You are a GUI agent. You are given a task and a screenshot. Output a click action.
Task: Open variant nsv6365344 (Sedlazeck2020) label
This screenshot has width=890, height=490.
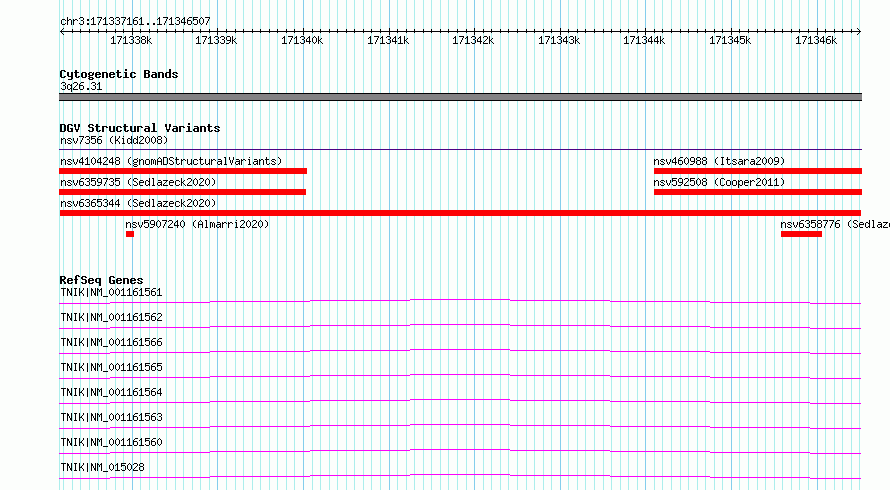pyautogui.click(x=138, y=203)
